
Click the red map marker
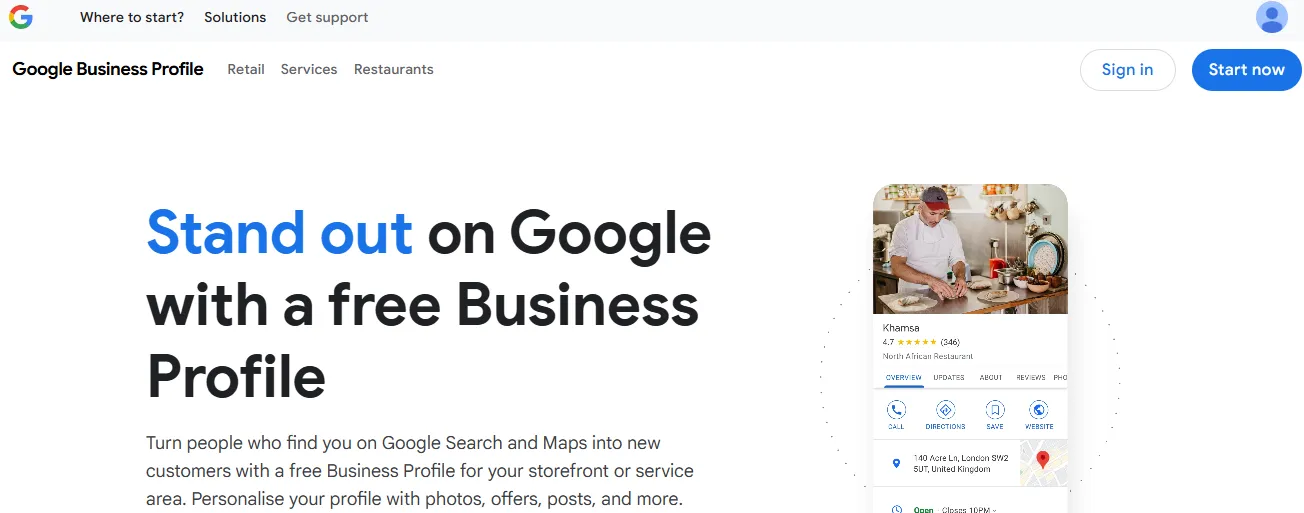point(1042,460)
